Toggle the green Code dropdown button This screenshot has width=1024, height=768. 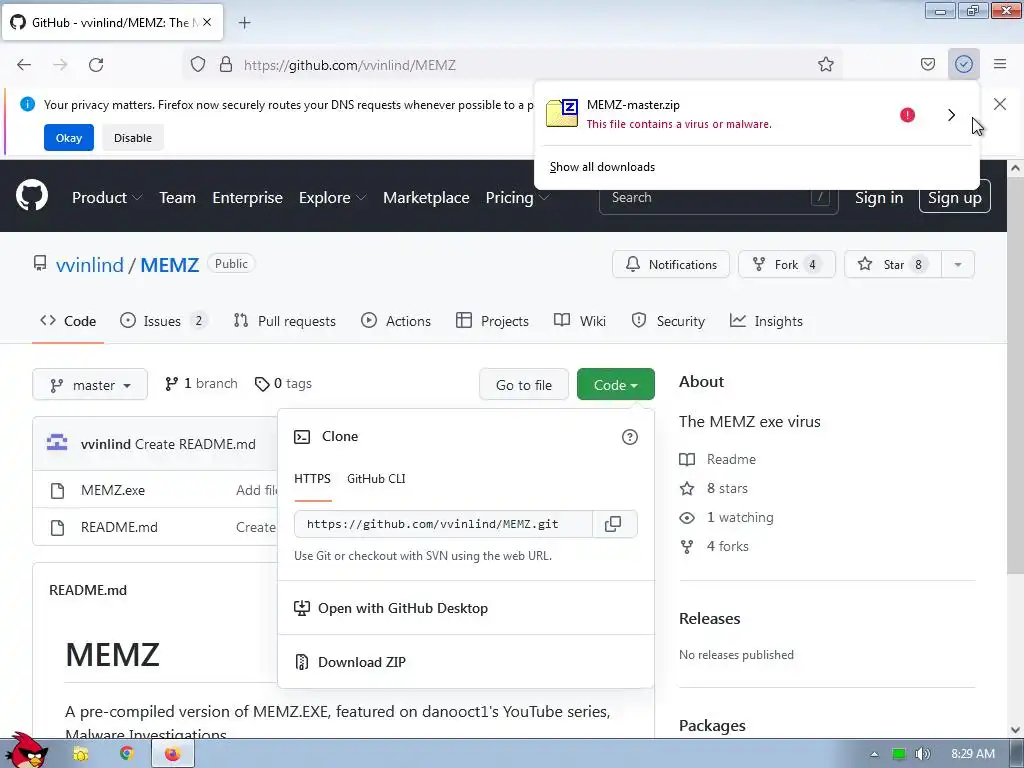coord(616,385)
